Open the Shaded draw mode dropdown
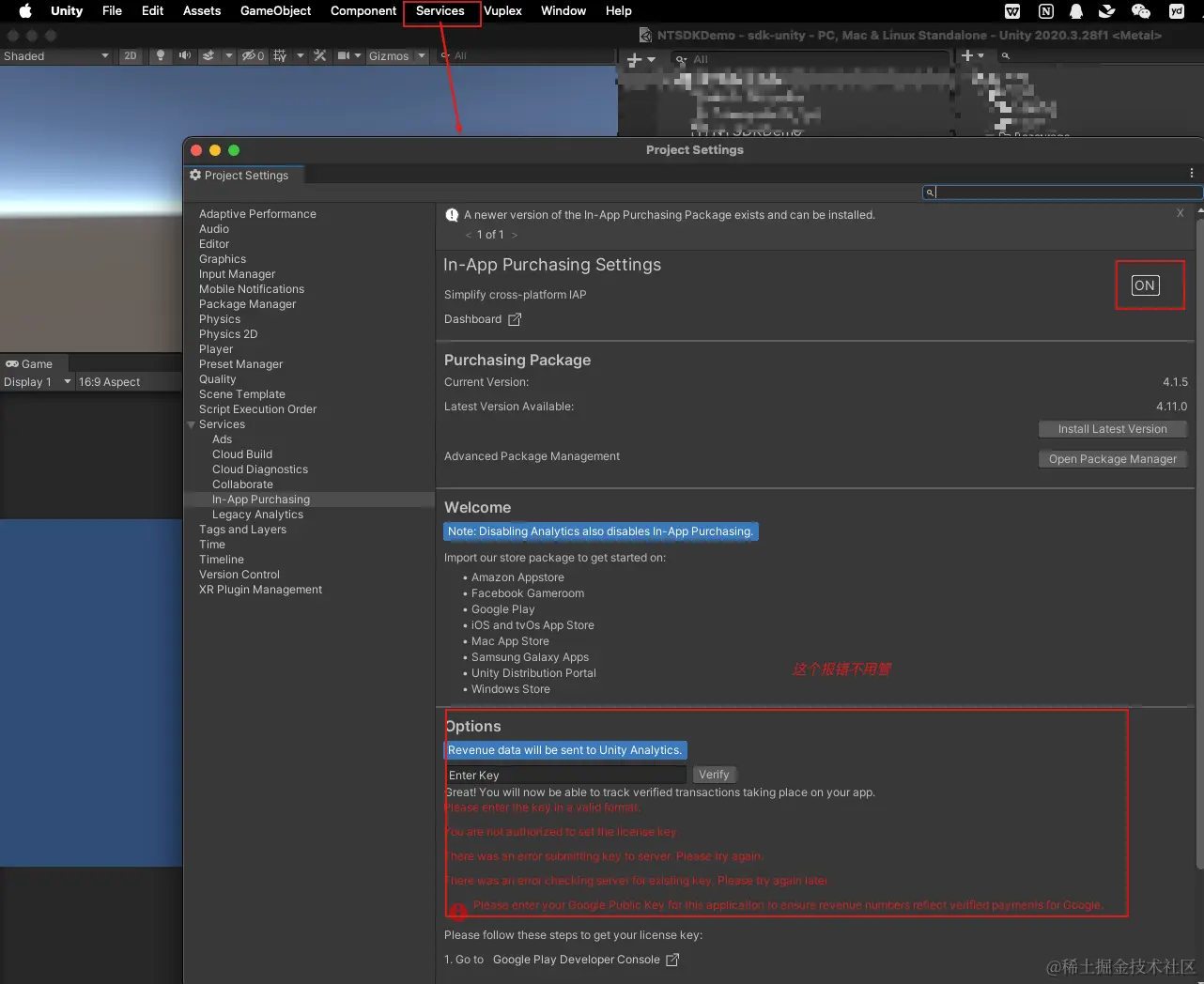 56,56
